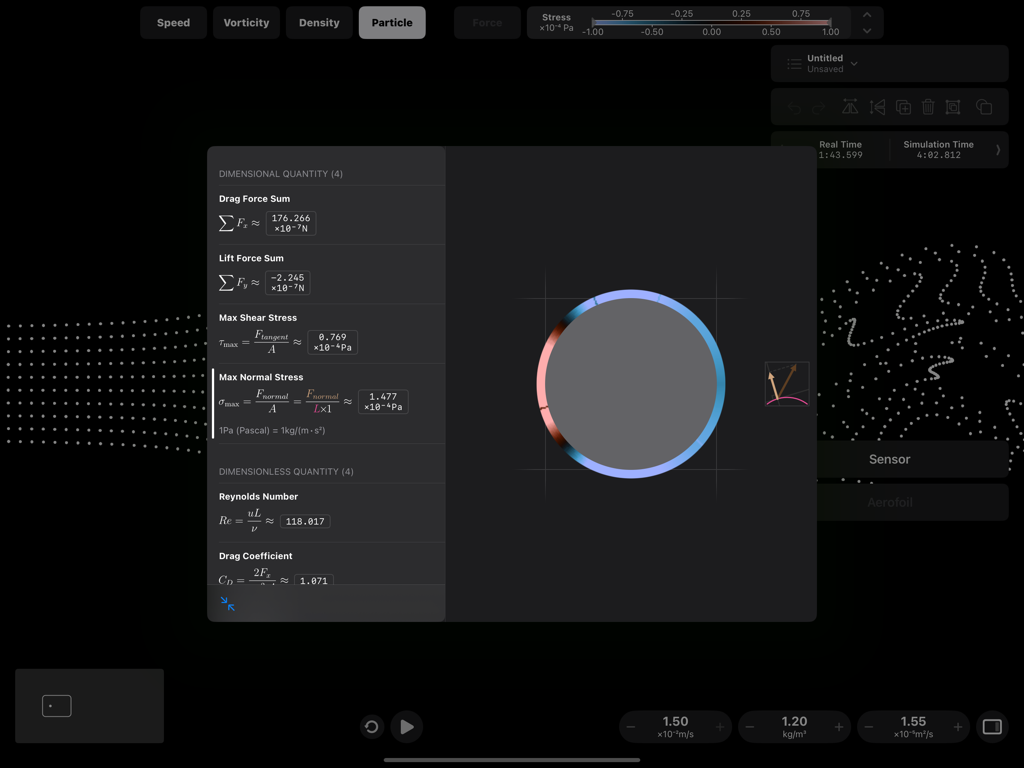Select the vertical flip tool
The height and width of the screenshot is (768, 1024).
tap(877, 107)
